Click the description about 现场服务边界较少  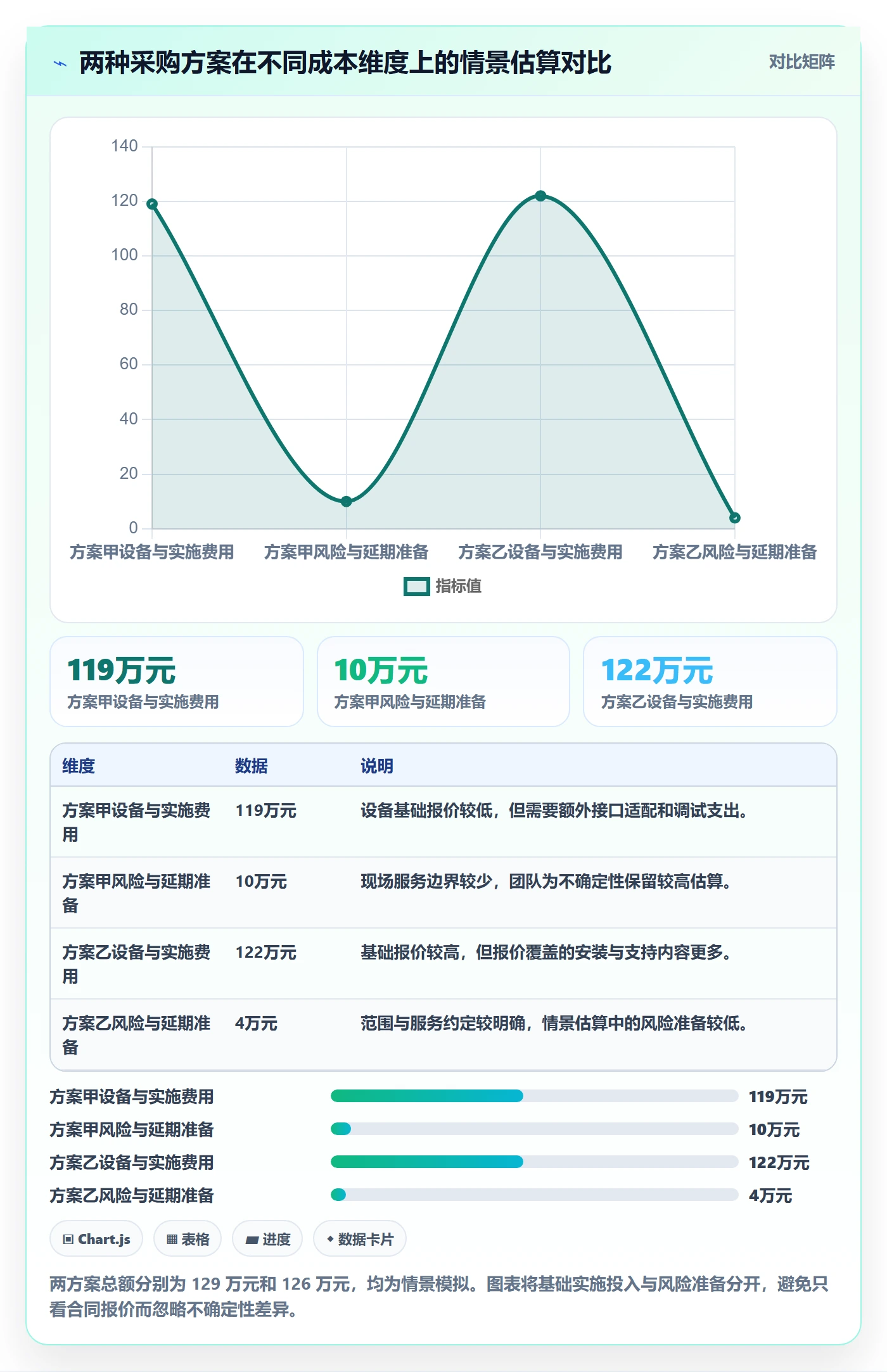pos(546,882)
